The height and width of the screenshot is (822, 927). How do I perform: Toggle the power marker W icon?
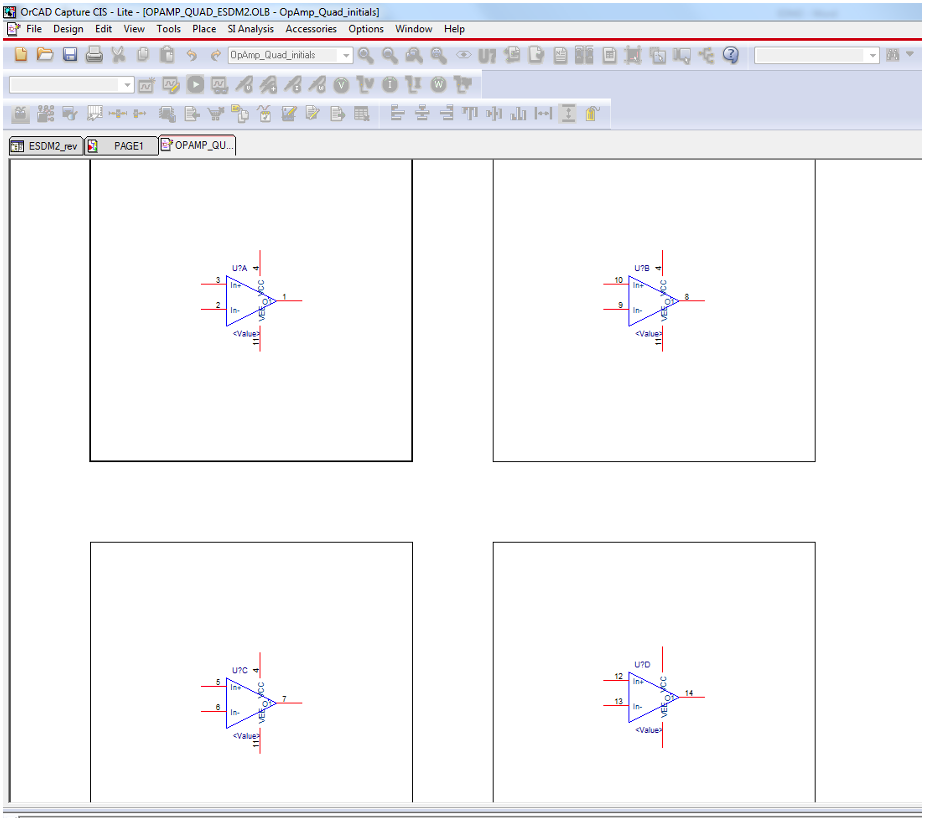437,86
